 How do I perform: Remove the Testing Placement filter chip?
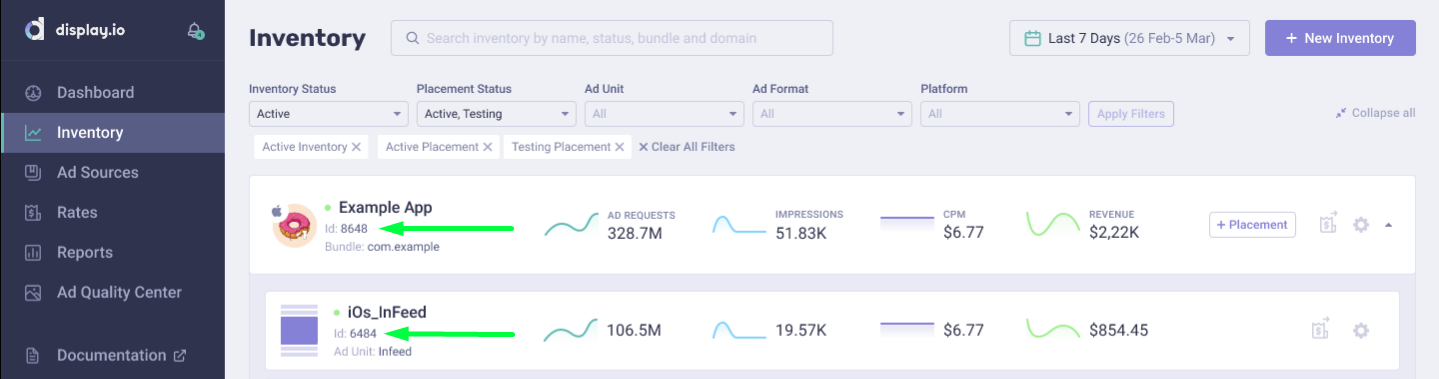(x=620, y=147)
